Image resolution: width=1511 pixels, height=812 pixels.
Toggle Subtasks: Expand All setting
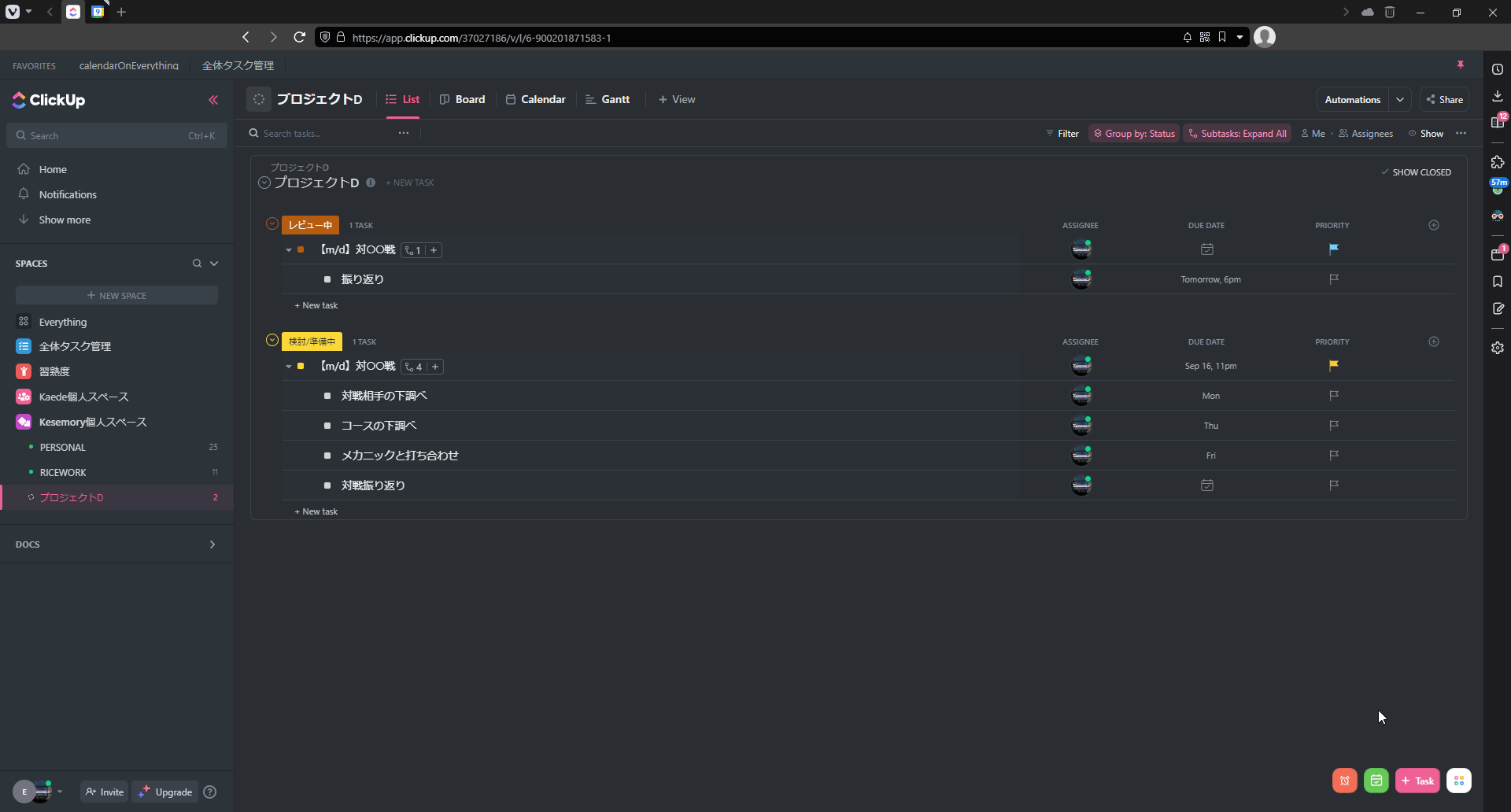coord(1236,134)
